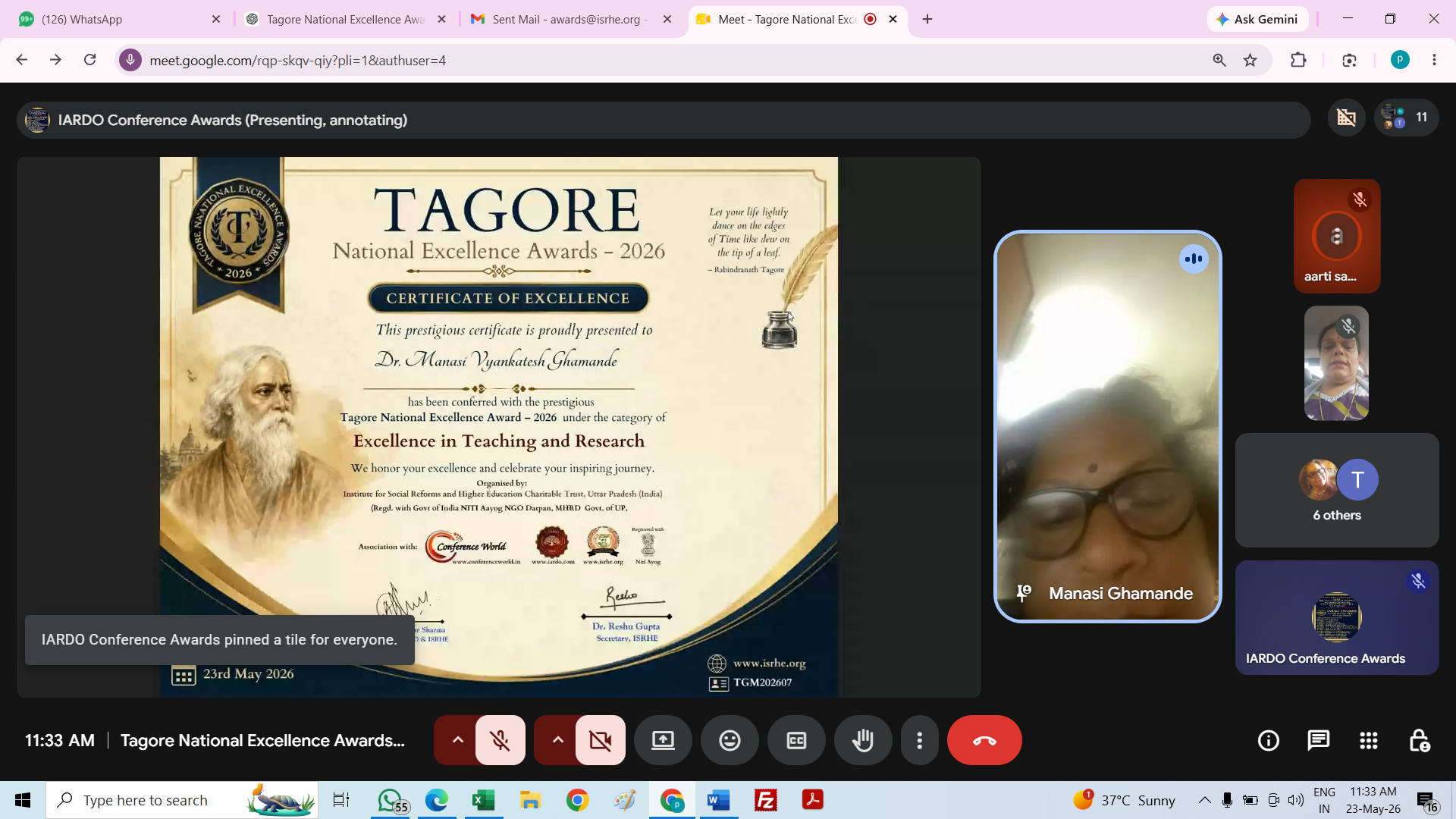Image resolution: width=1456 pixels, height=819 pixels.
Task: Open a new browser tab
Action: (927, 19)
